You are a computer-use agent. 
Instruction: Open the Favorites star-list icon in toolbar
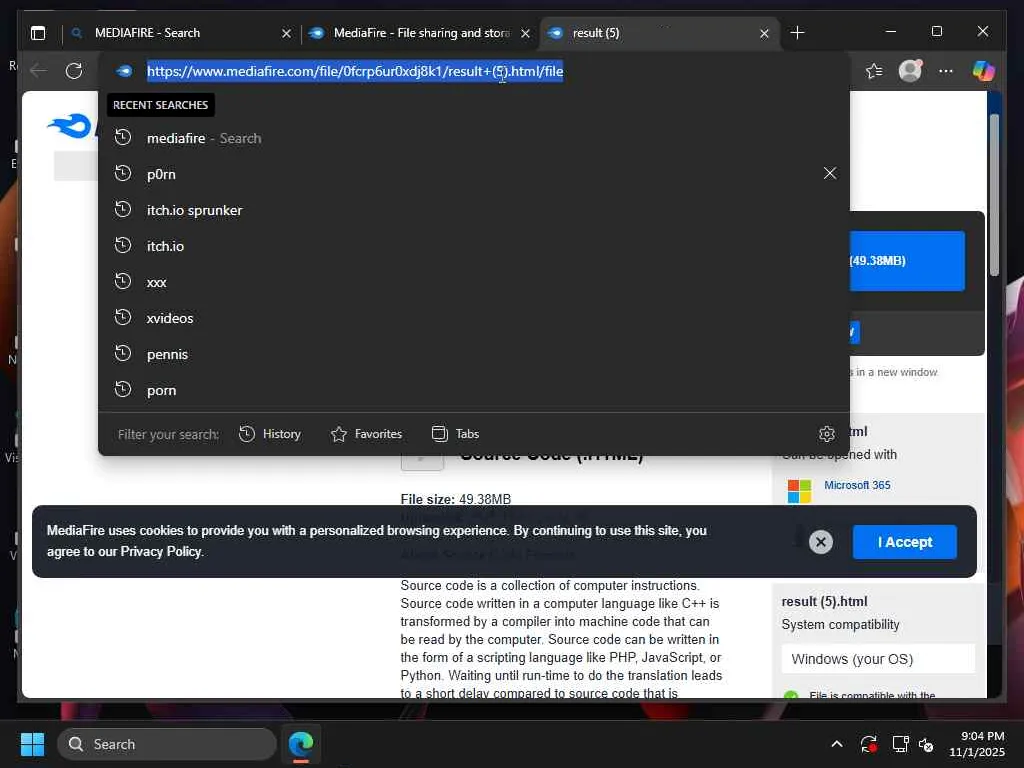pos(874,71)
